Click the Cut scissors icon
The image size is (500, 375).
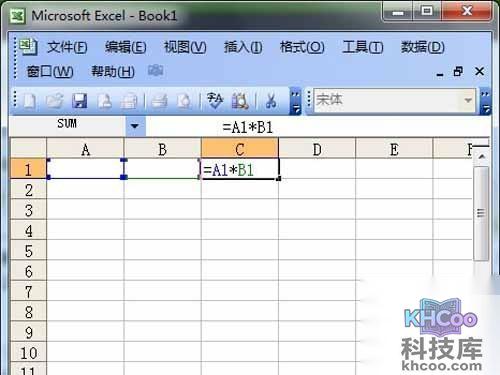271,101
